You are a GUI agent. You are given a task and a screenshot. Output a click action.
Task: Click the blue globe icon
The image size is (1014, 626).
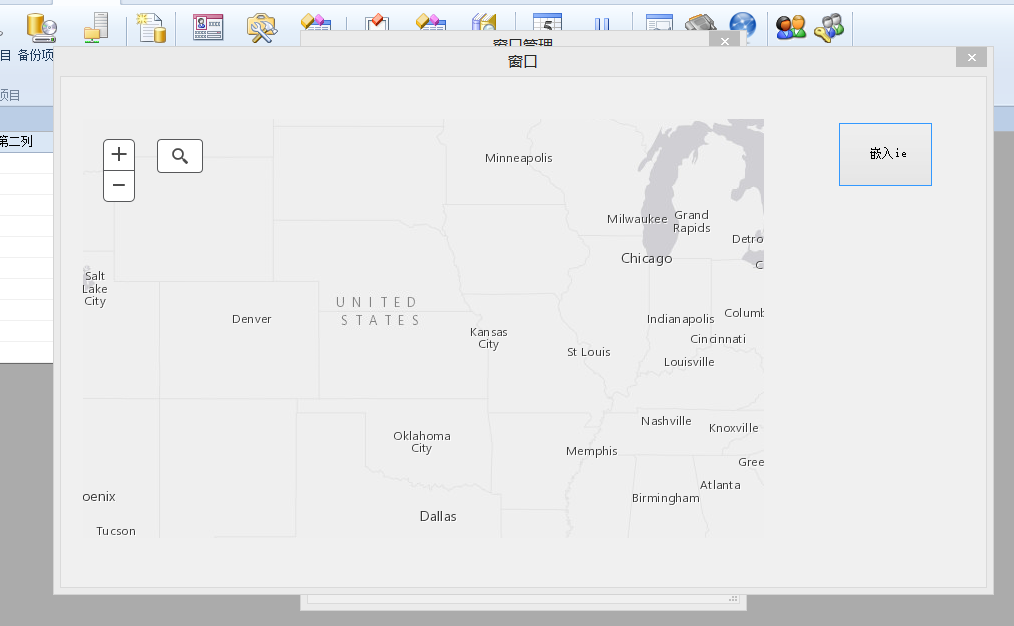[x=743, y=26]
